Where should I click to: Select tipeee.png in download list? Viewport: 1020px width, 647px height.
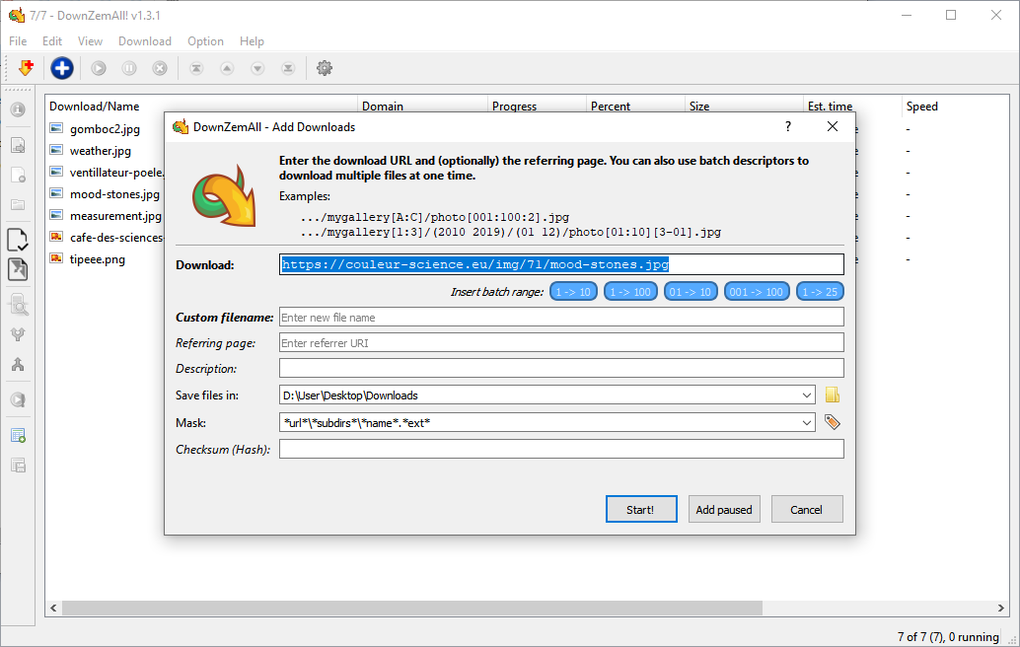click(98, 259)
